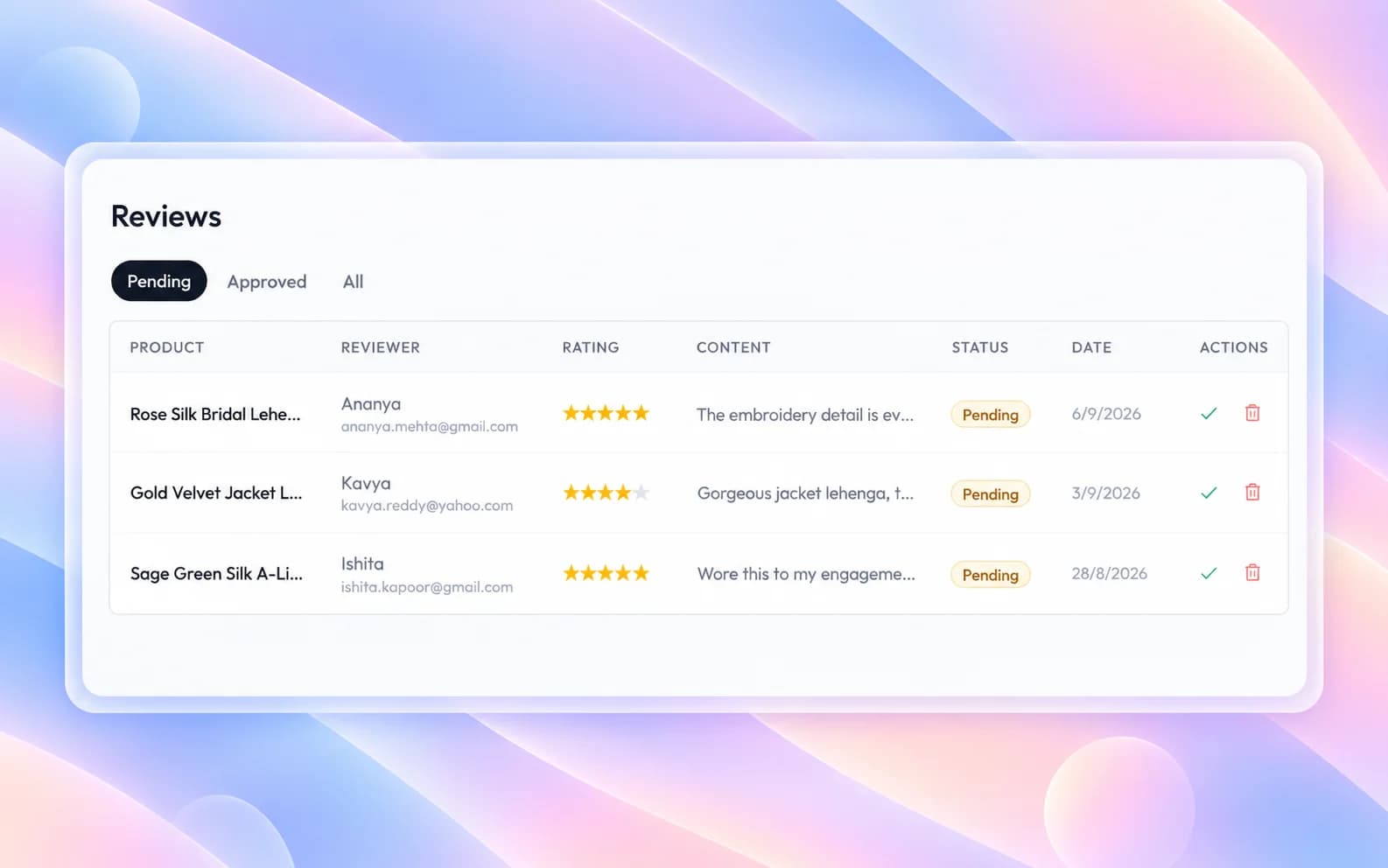Screen dimensions: 1388x868
Task: Click the ACTIONS column header
Action: point(1234,347)
